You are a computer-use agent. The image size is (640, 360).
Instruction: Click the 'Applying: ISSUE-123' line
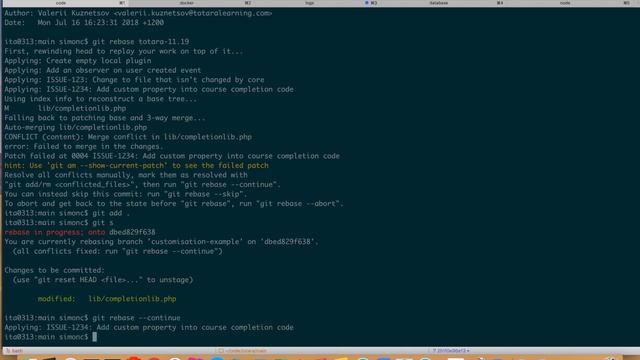pos(134,80)
